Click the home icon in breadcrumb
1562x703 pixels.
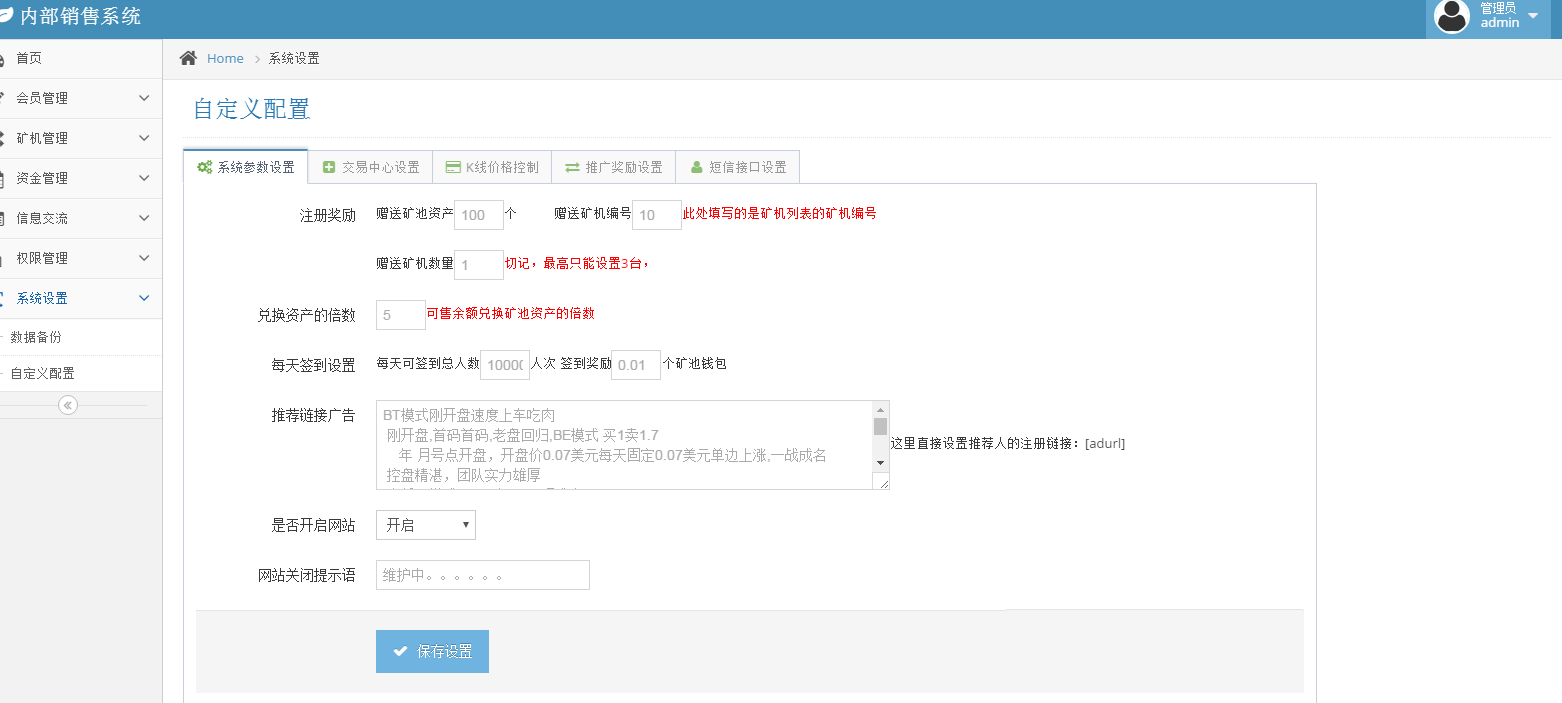coord(188,58)
